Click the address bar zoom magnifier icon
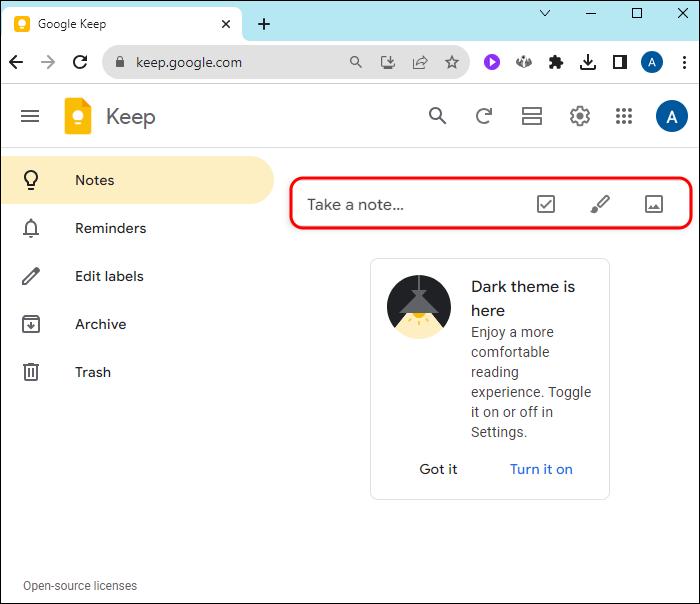 click(x=355, y=62)
